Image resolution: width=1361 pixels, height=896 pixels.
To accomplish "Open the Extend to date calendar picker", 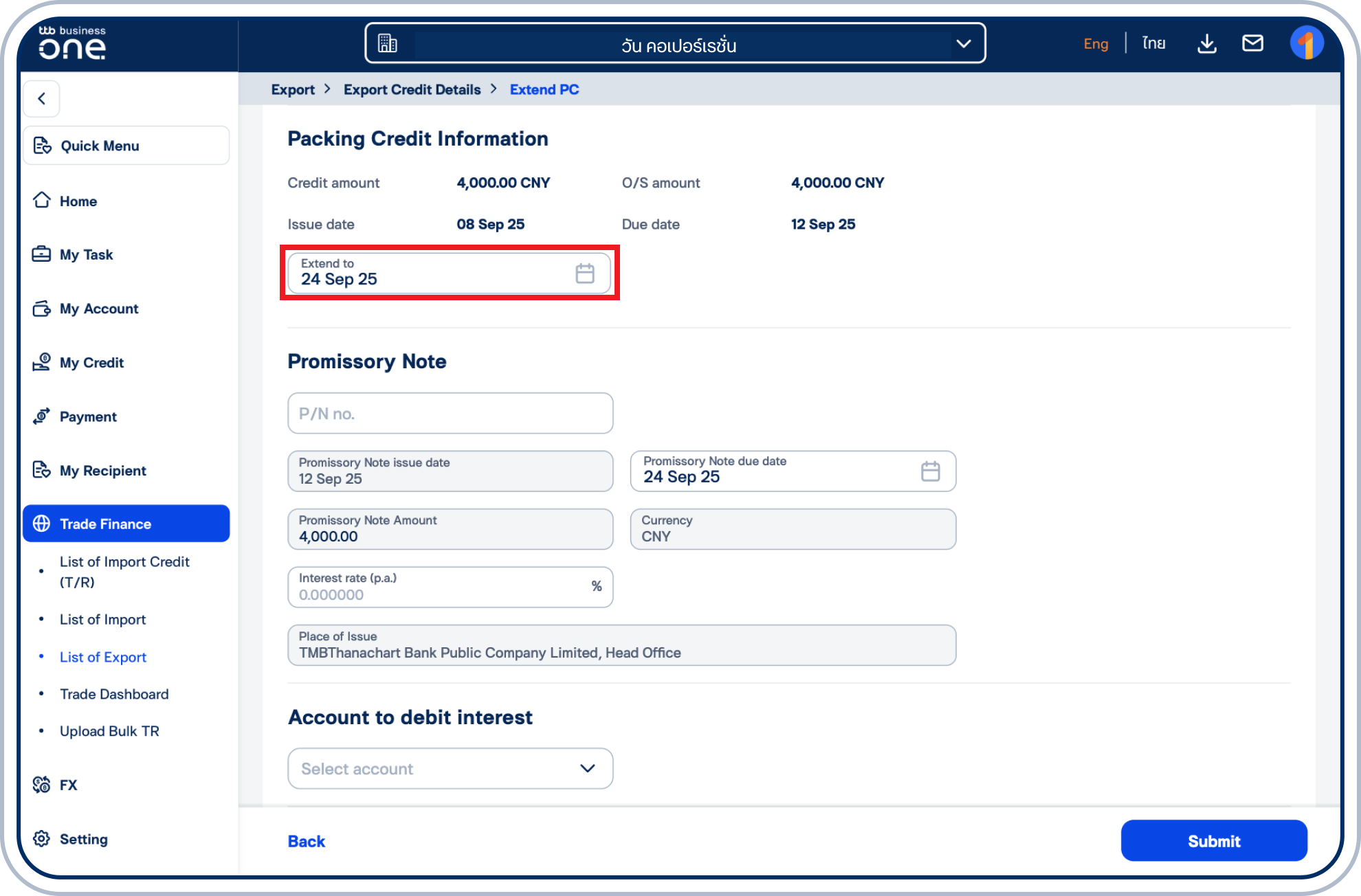I will point(585,273).
